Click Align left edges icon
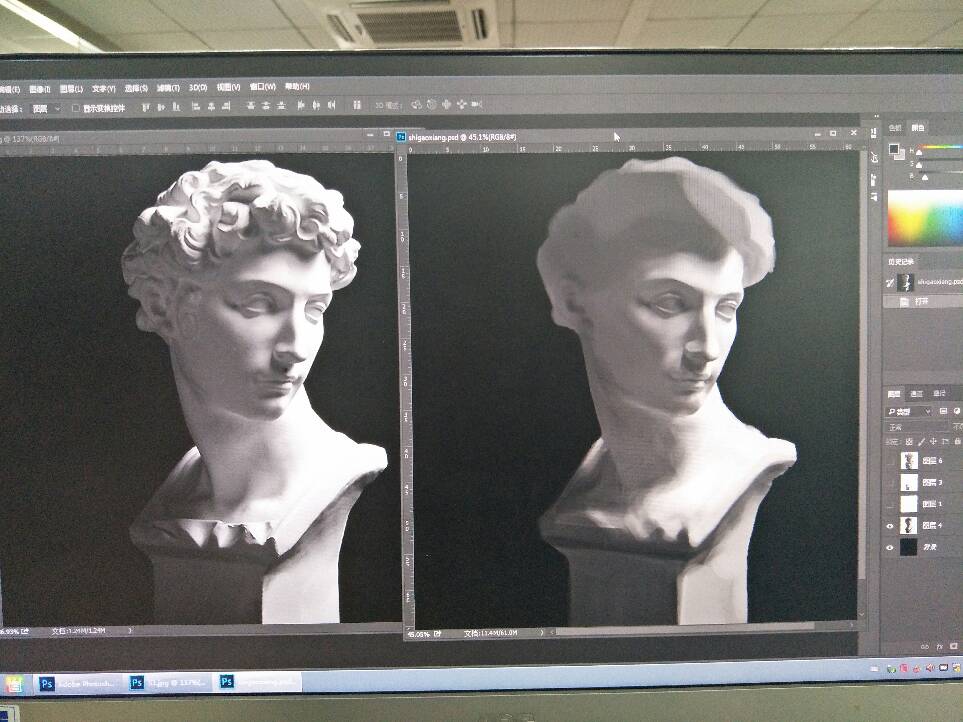Screen dimensions: 963x722 196,106
